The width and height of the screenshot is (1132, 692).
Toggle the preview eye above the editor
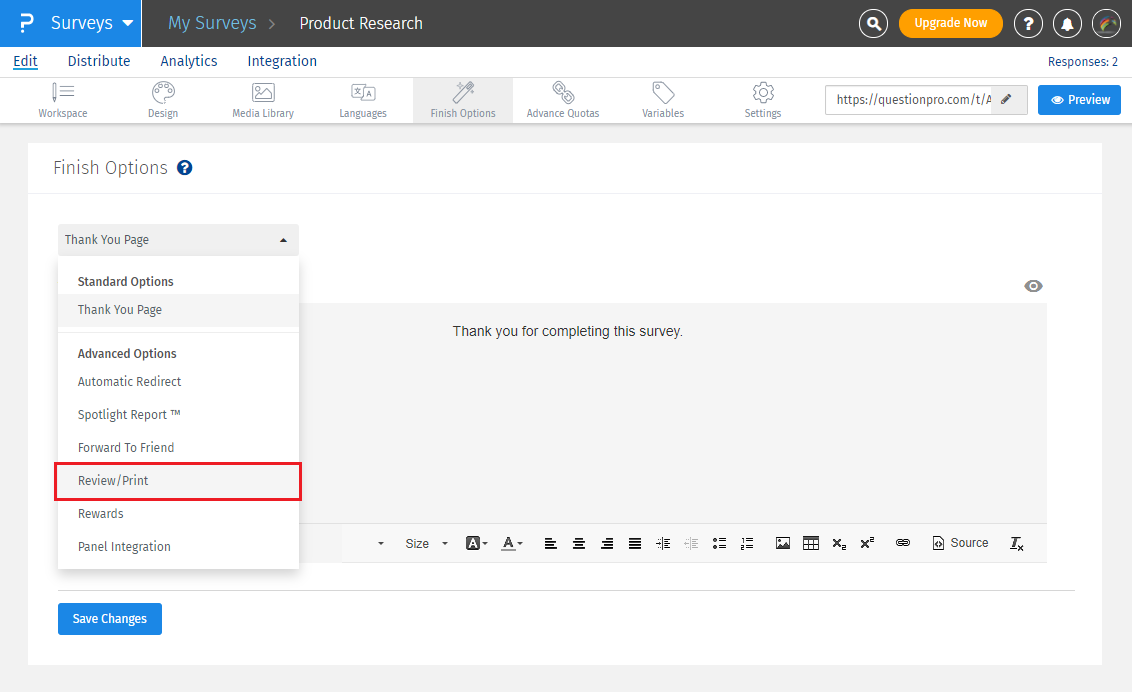(1033, 286)
